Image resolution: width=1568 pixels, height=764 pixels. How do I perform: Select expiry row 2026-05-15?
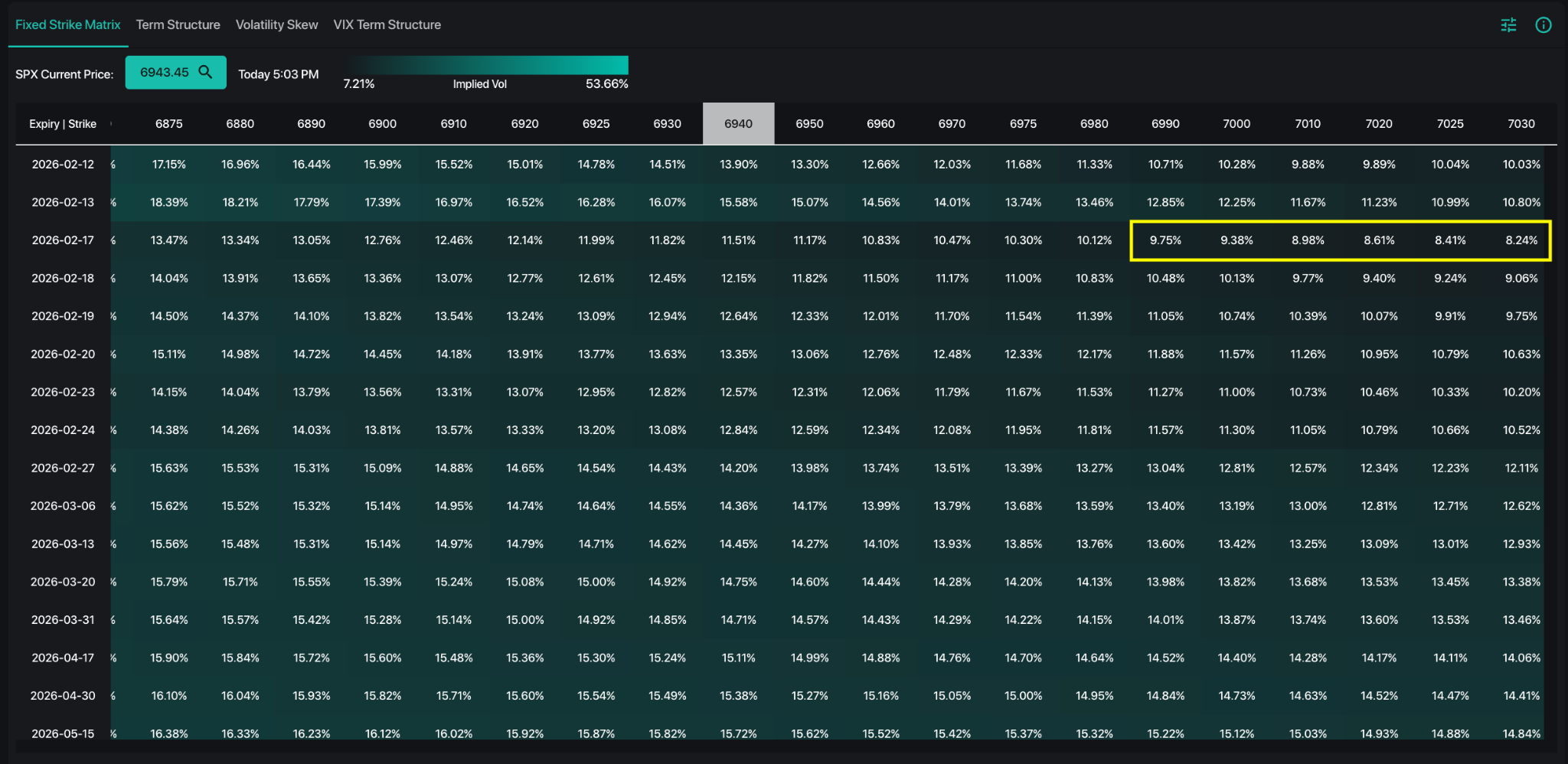[x=63, y=733]
